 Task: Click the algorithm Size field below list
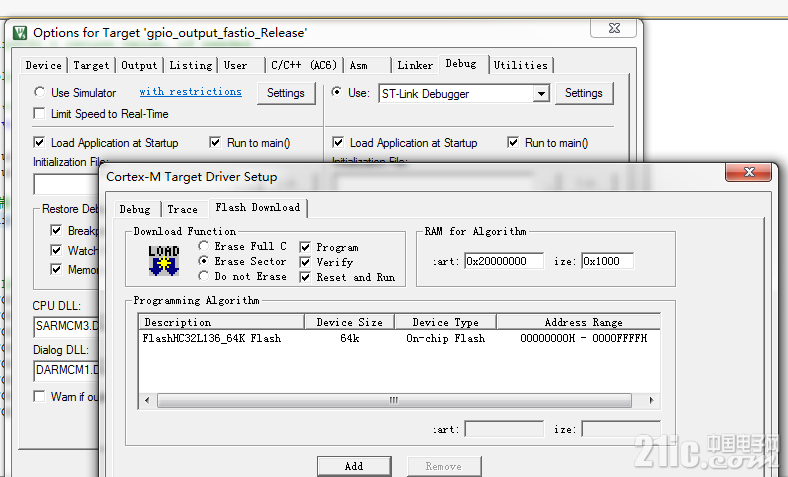point(621,429)
